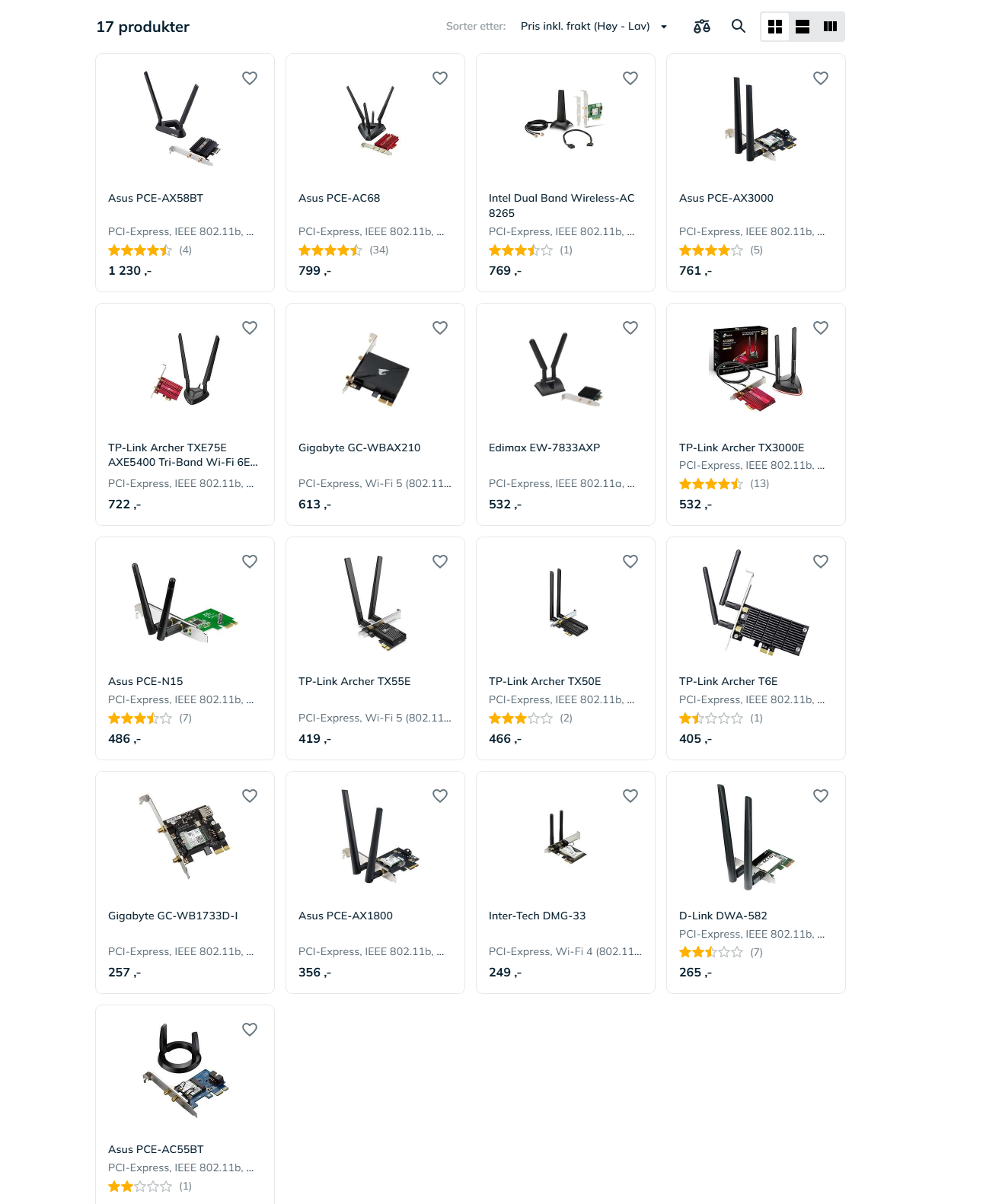Switch to list view layout
1002x1204 pixels.
tap(803, 27)
